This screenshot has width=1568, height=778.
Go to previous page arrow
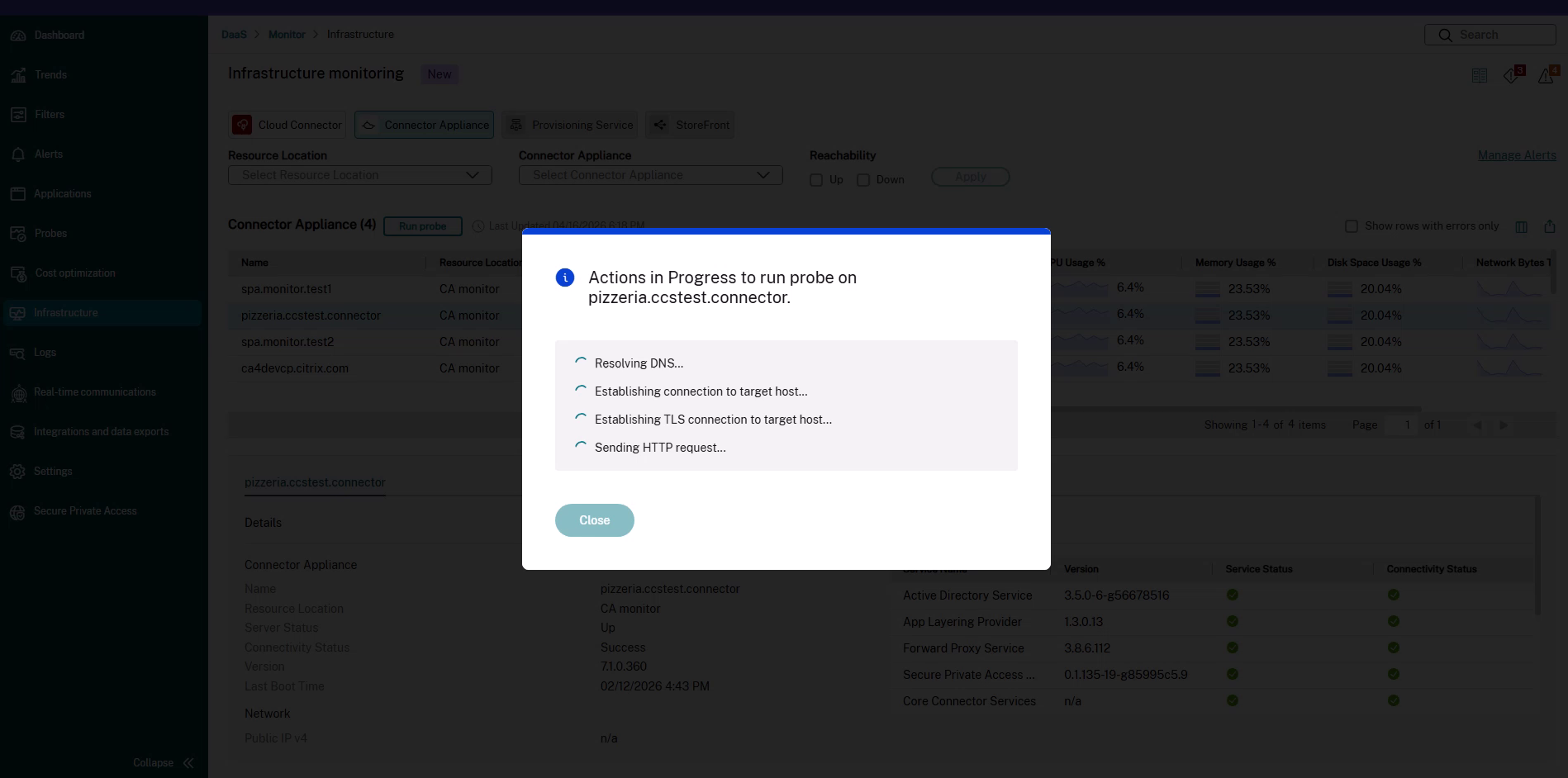(x=1477, y=425)
